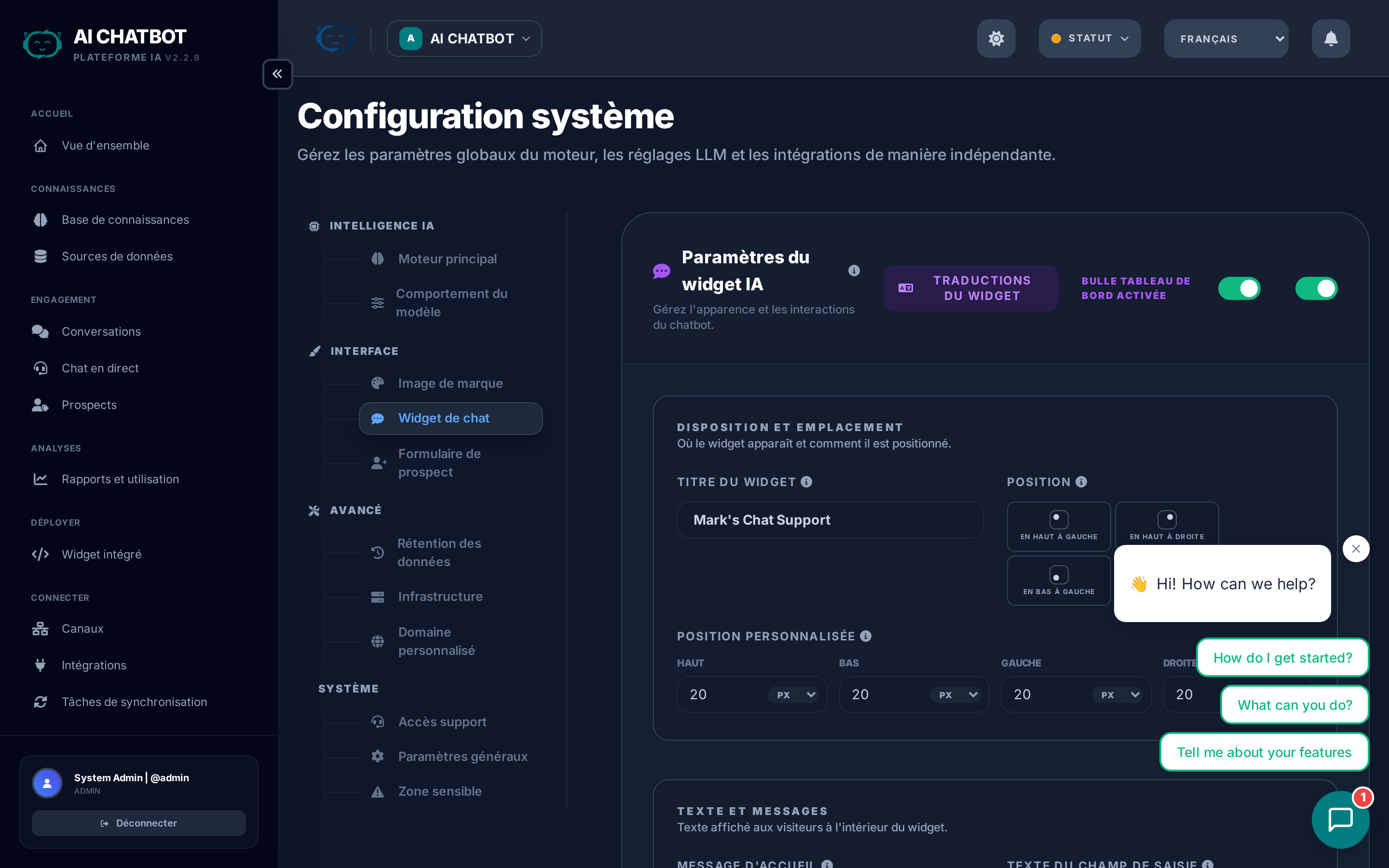Open the Moteur principal settings

click(447, 258)
